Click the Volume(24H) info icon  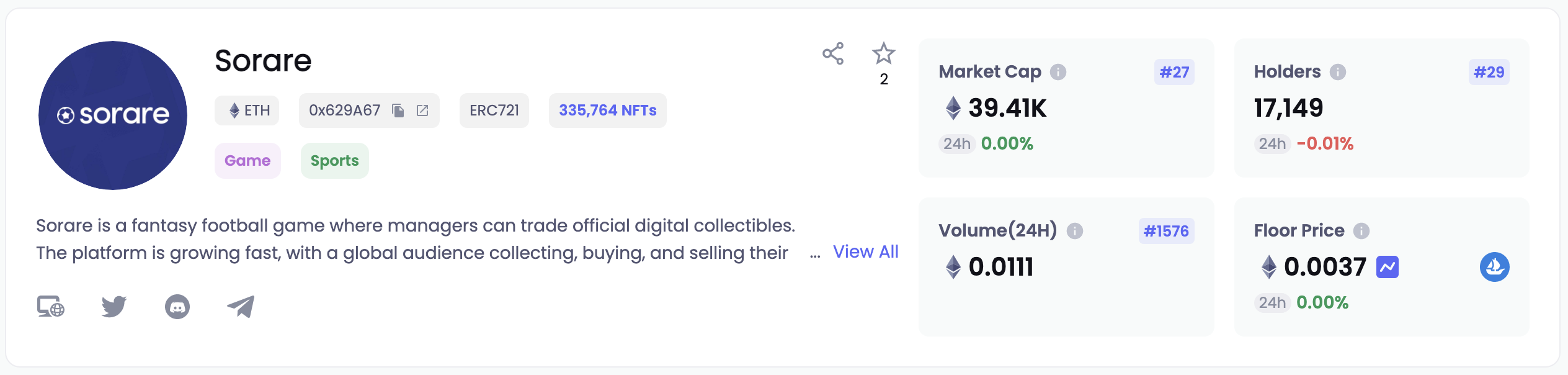pyautogui.click(x=1075, y=231)
